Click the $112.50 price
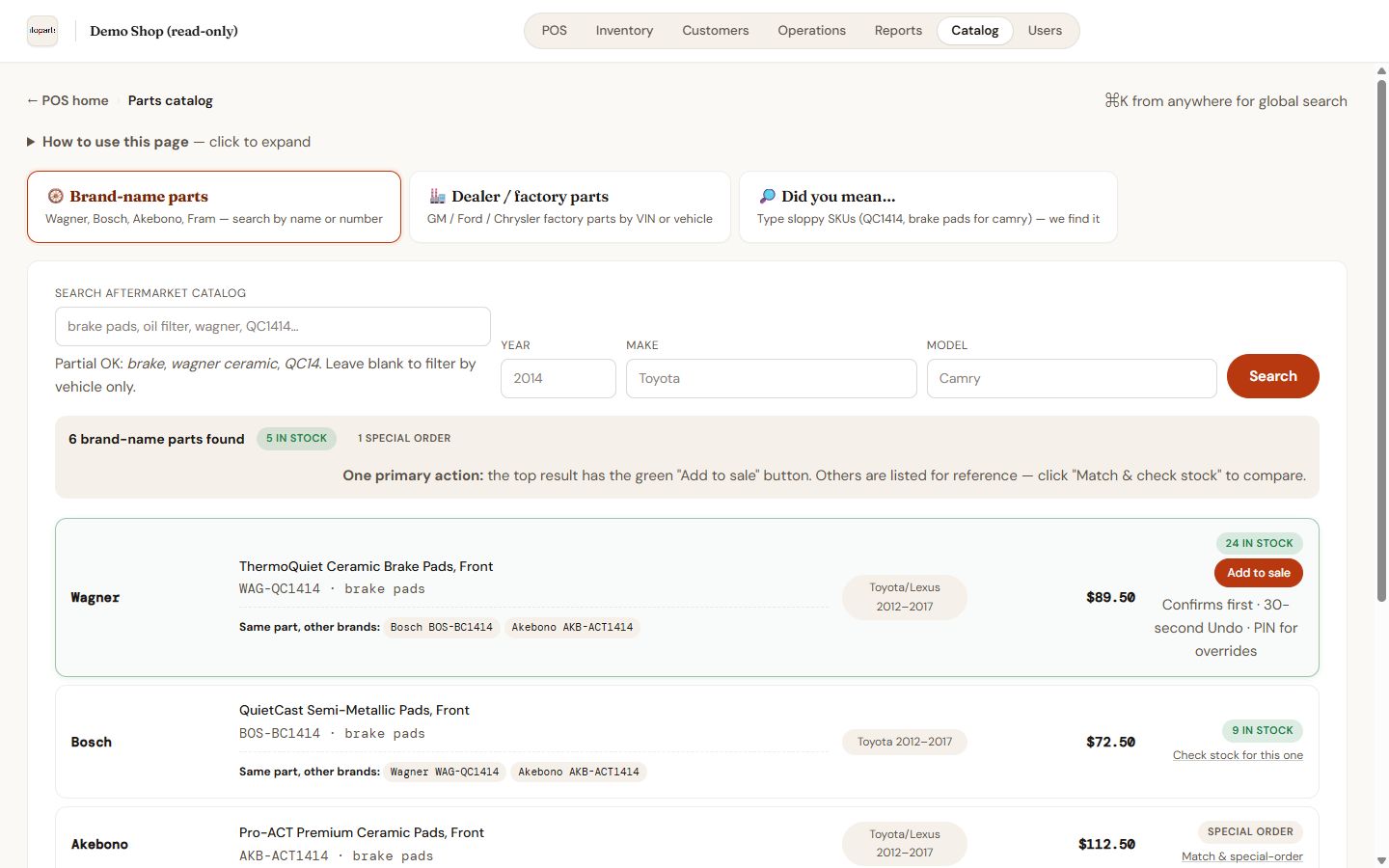The height and width of the screenshot is (868, 1389). 1106,844
